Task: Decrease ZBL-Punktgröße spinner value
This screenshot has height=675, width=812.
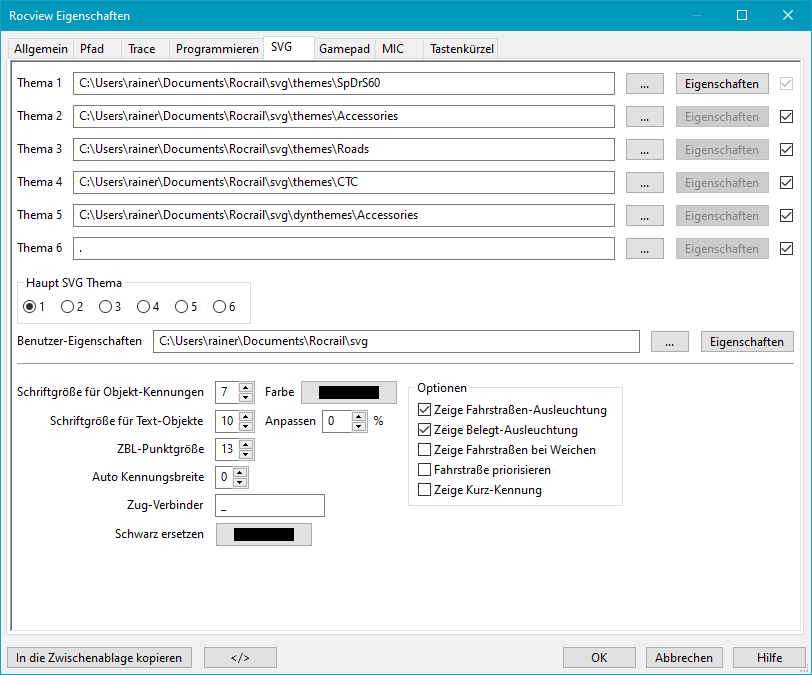Action: point(246,454)
